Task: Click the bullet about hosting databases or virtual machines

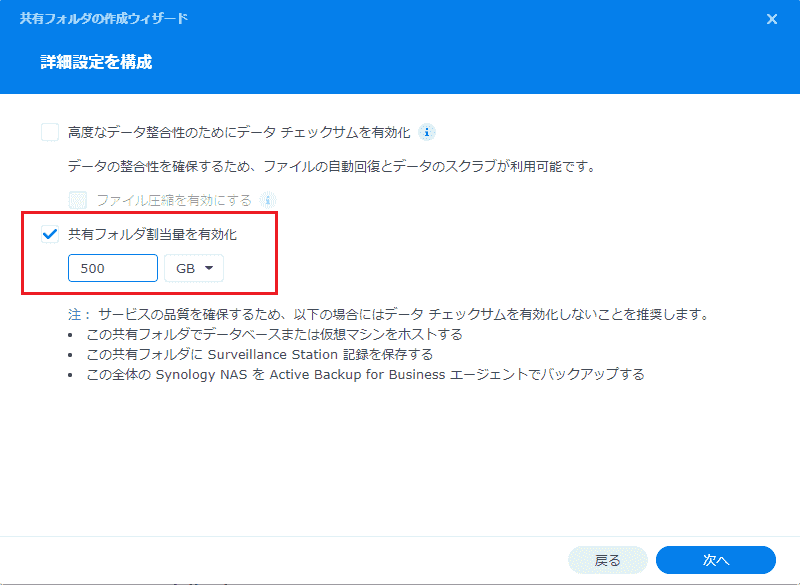Action: pos(274,335)
